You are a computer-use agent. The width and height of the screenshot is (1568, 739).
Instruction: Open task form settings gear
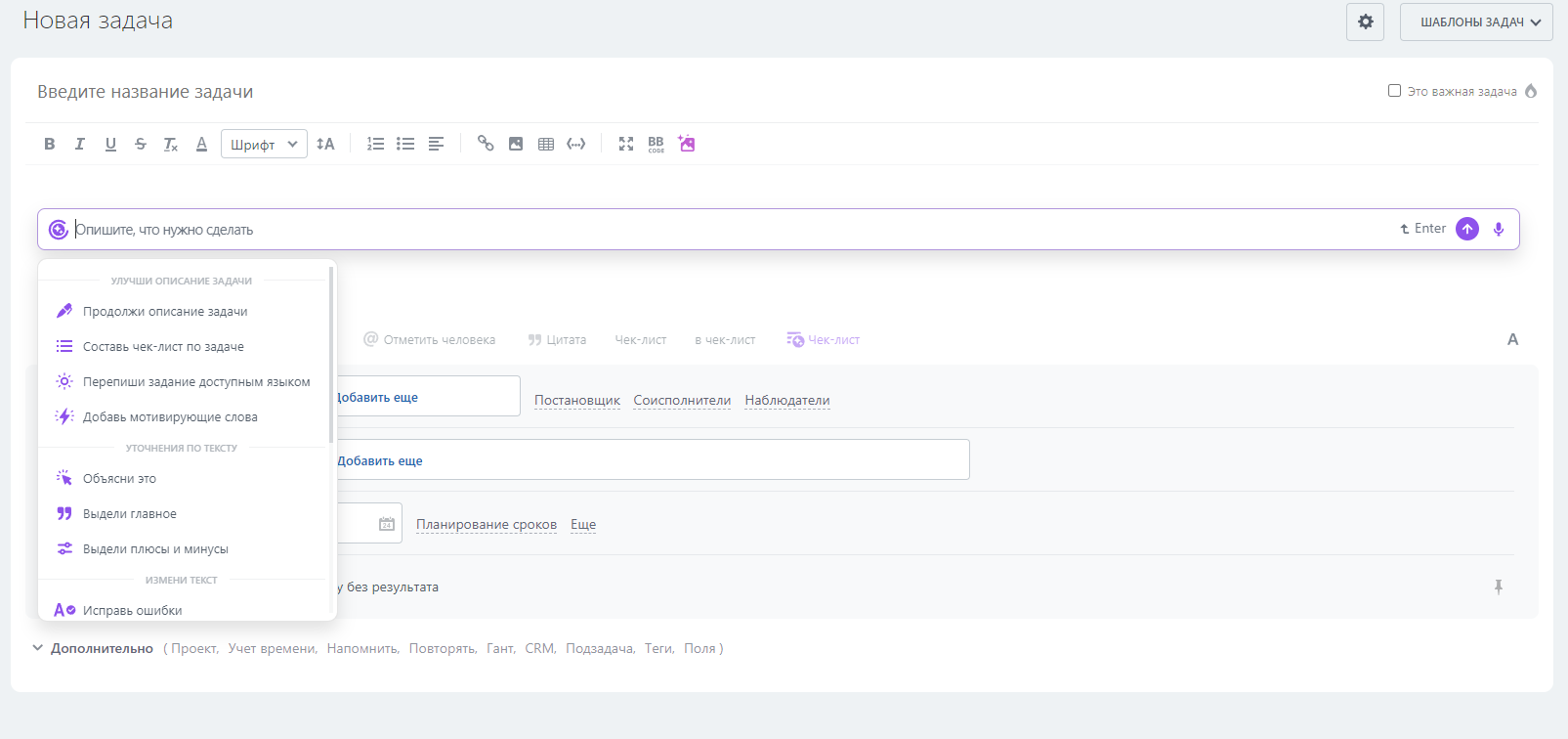click(x=1366, y=22)
